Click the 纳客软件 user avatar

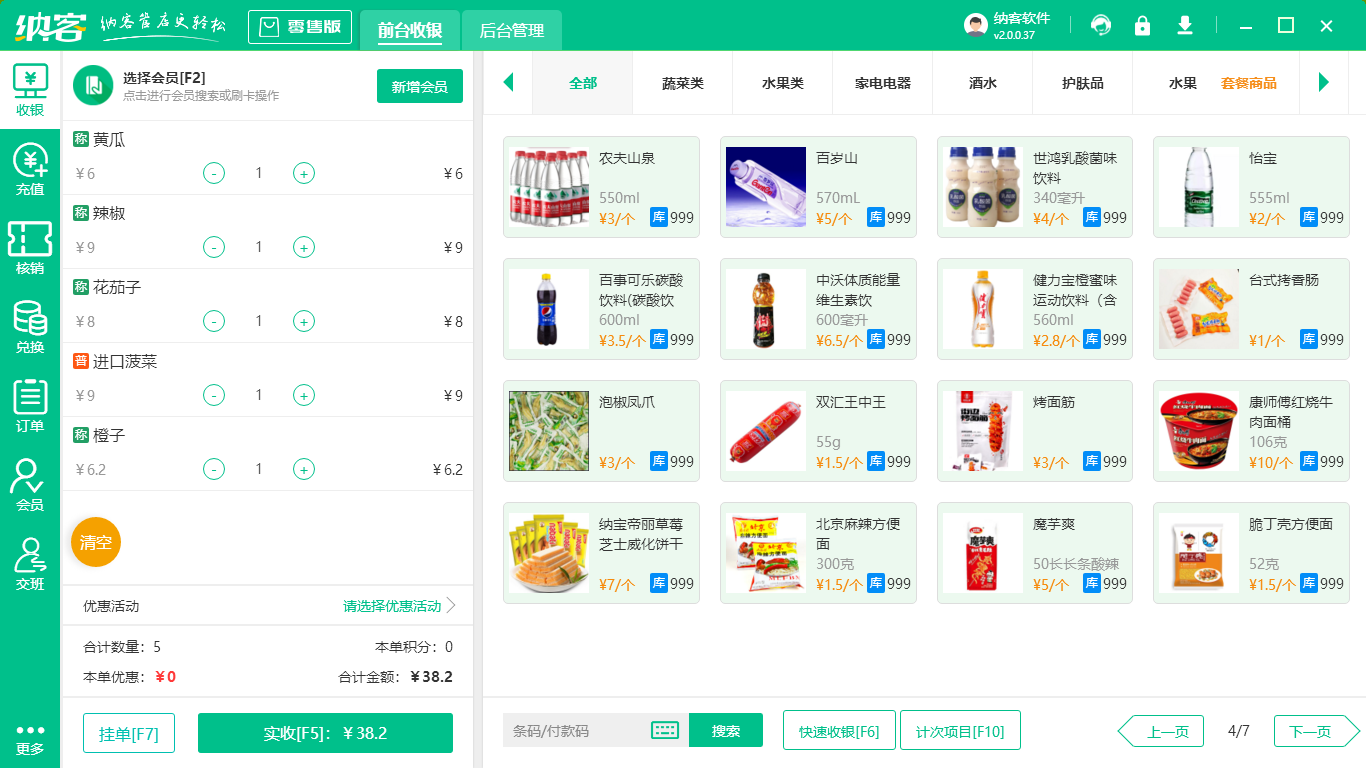(976, 26)
